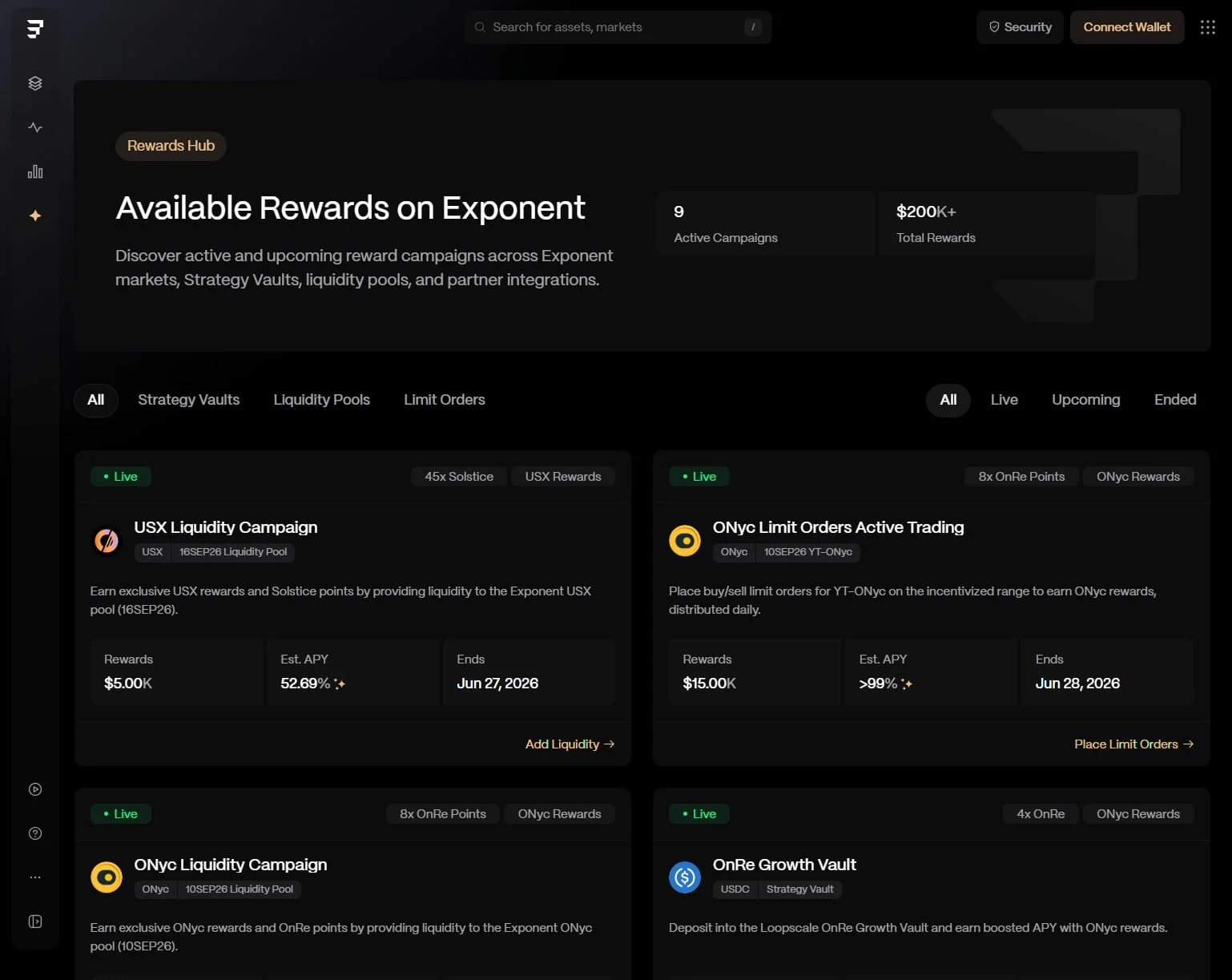Click the OnRe Growth Vault USDC icon

pyautogui.click(x=685, y=877)
